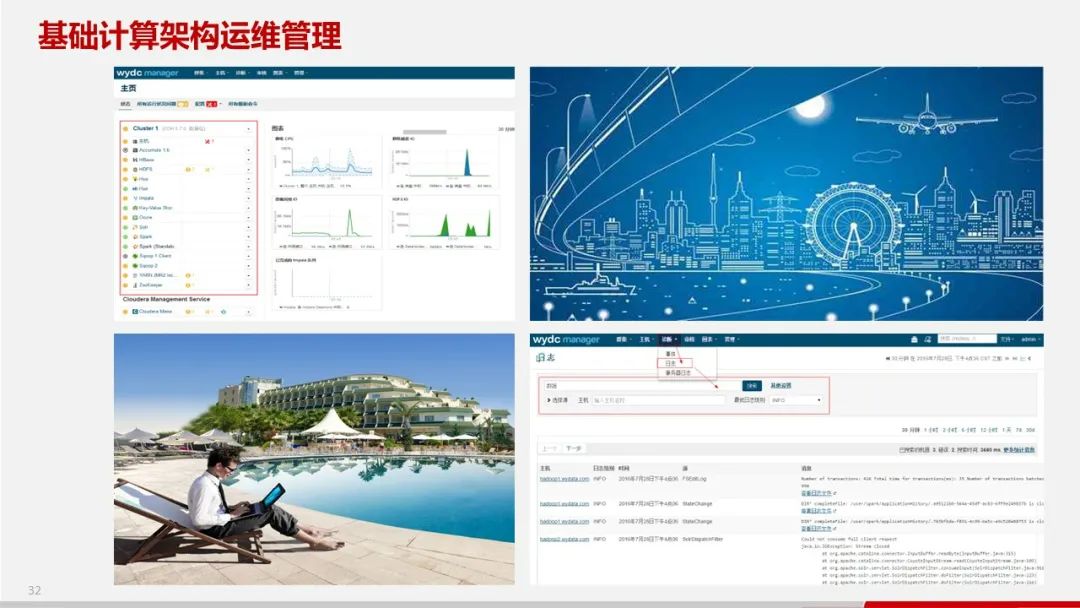Open the Hive row dropdown arrow
This screenshot has width=1080, height=608.
(249, 179)
